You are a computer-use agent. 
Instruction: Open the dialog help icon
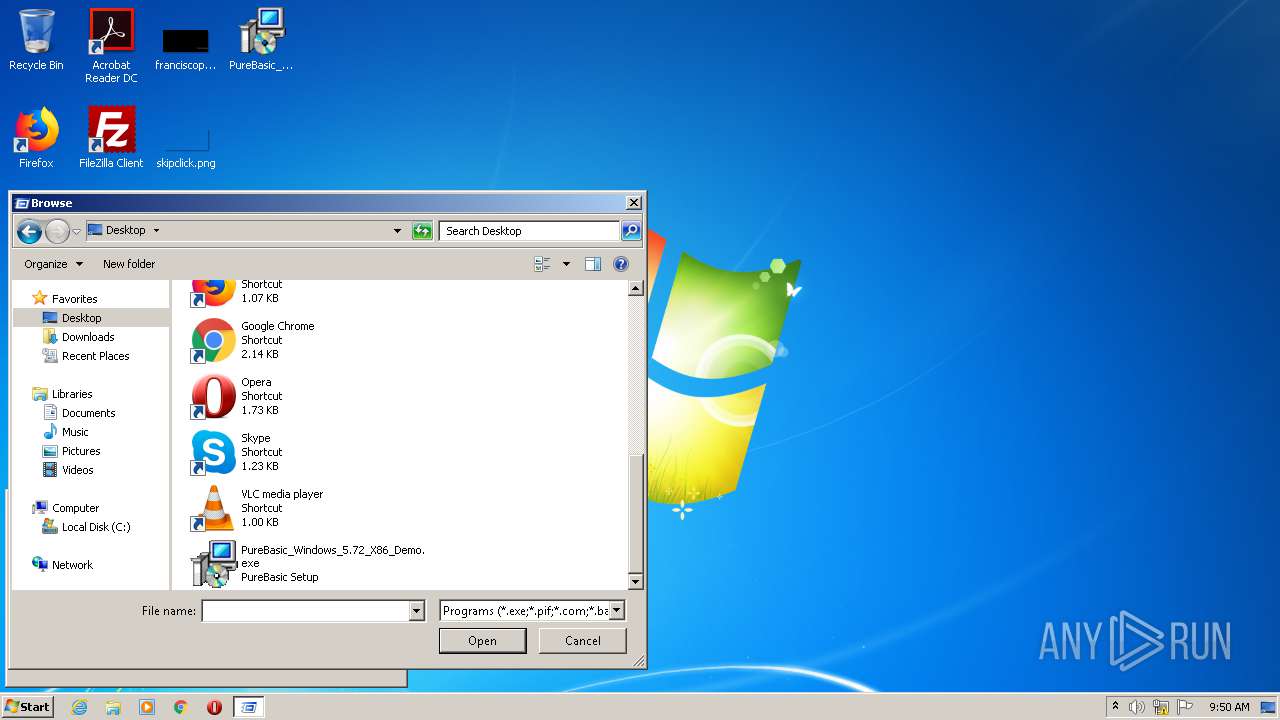click(621, 264)
